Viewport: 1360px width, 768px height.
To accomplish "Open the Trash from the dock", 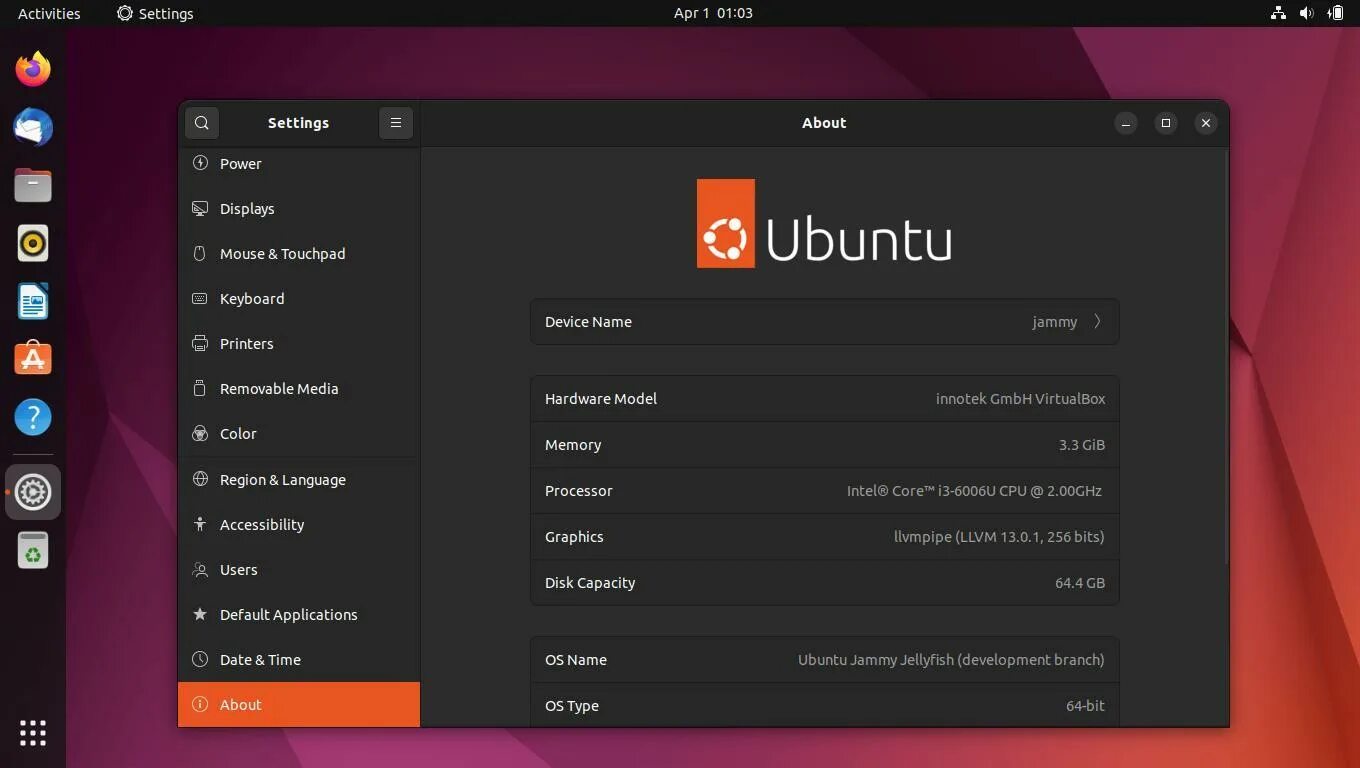I will 33,550.
